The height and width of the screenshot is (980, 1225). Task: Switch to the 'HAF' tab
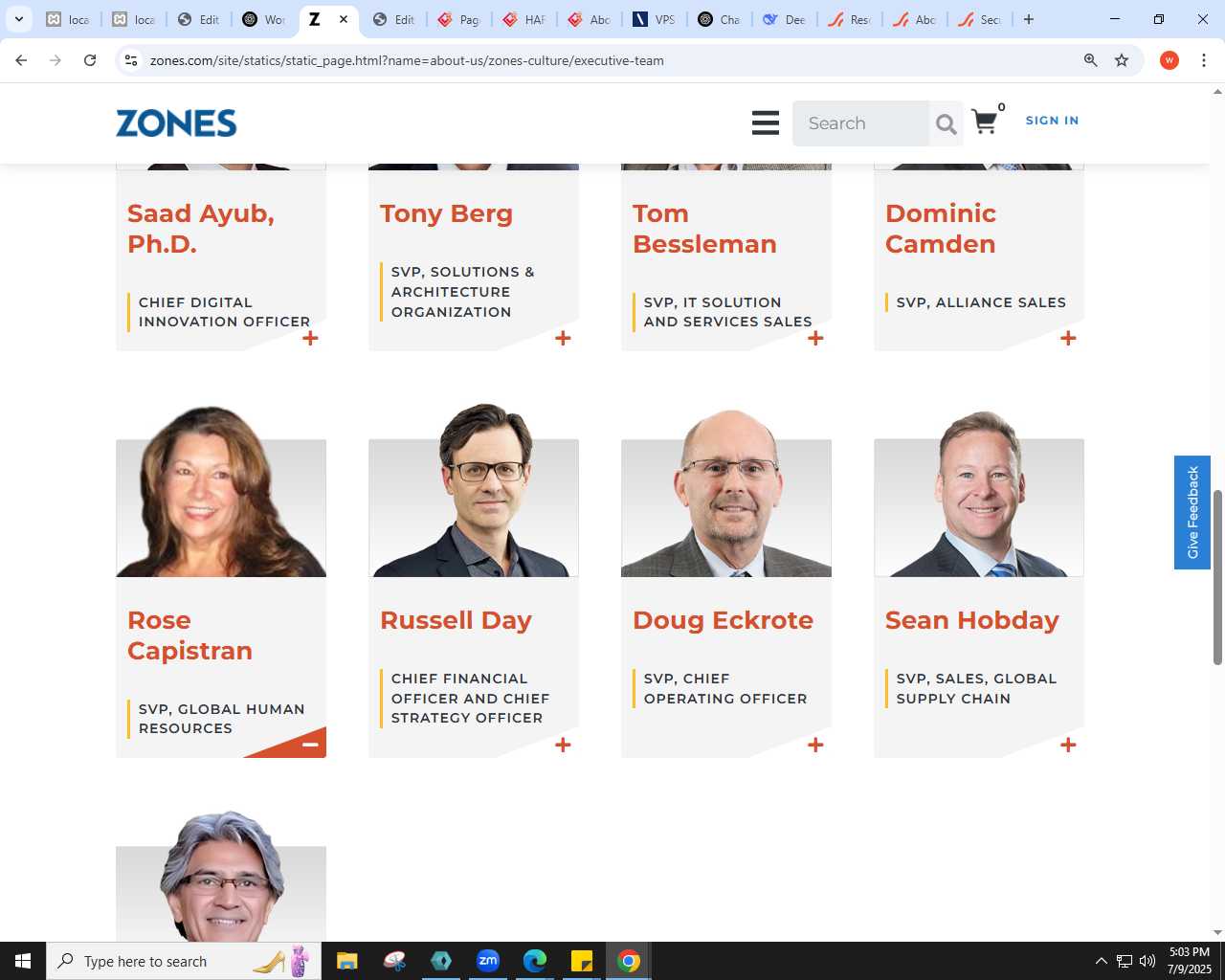point(524,19)
